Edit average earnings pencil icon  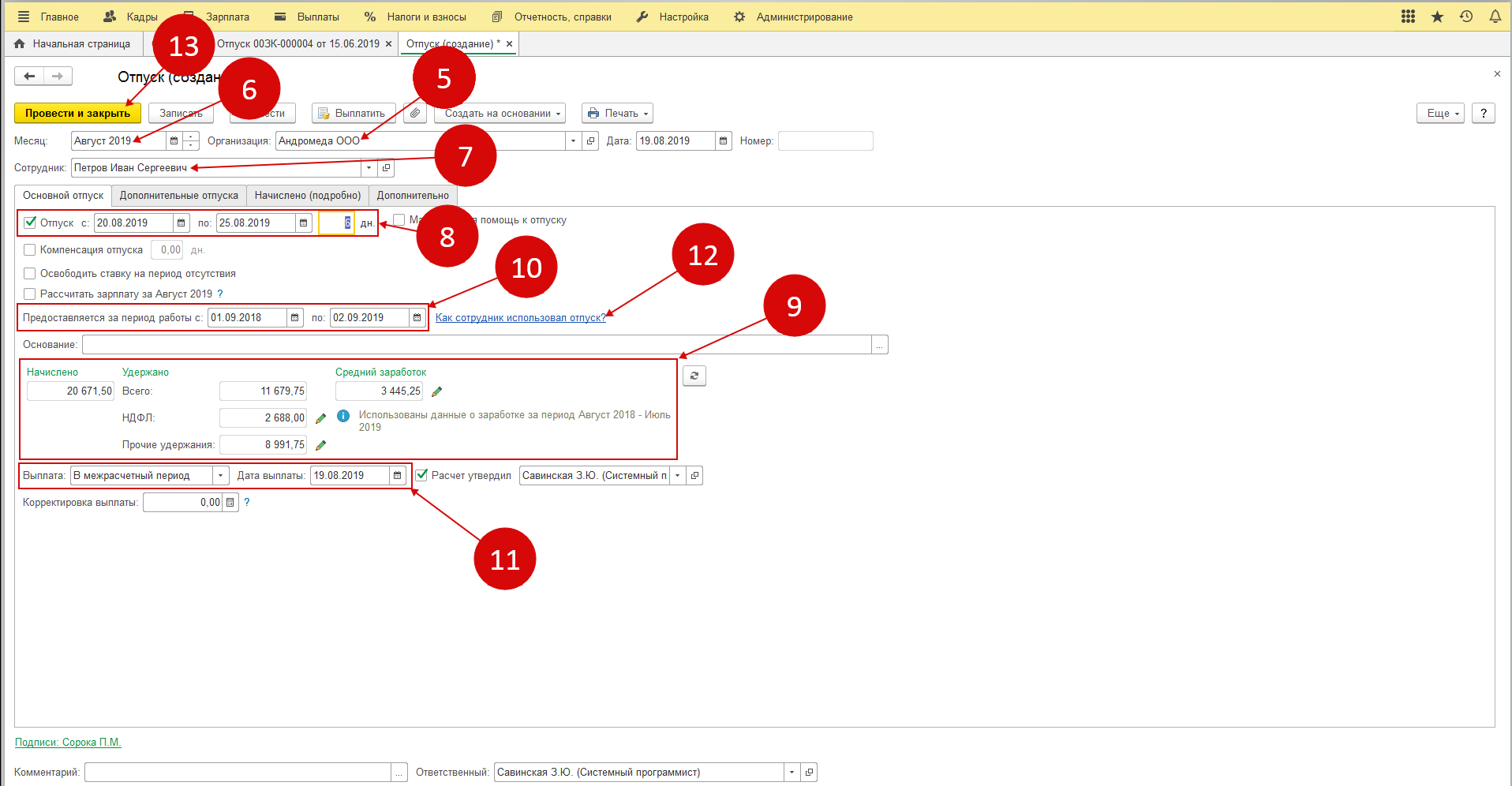click(436, 391)
